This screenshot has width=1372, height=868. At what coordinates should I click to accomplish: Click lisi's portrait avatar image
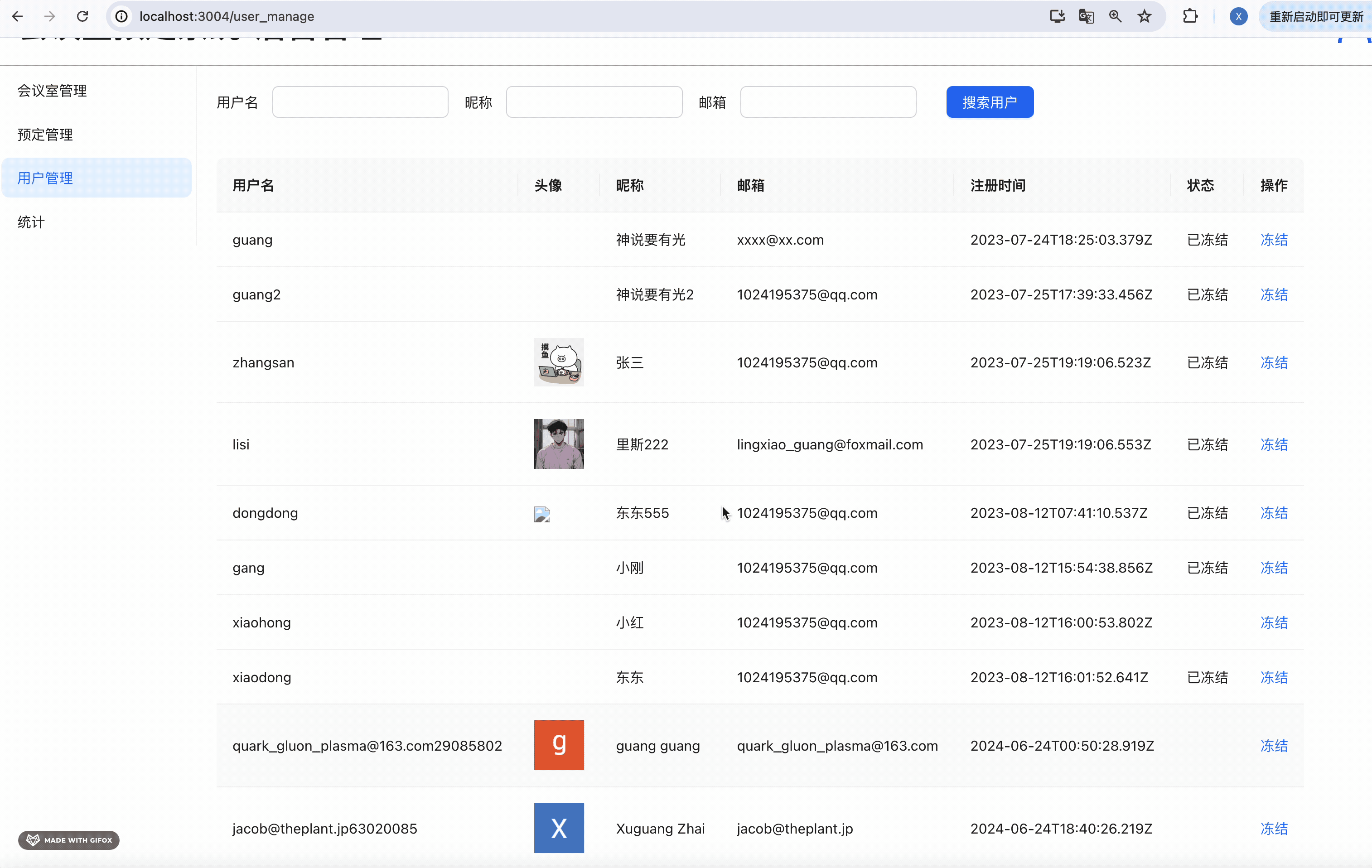click(x=558, y=444)
